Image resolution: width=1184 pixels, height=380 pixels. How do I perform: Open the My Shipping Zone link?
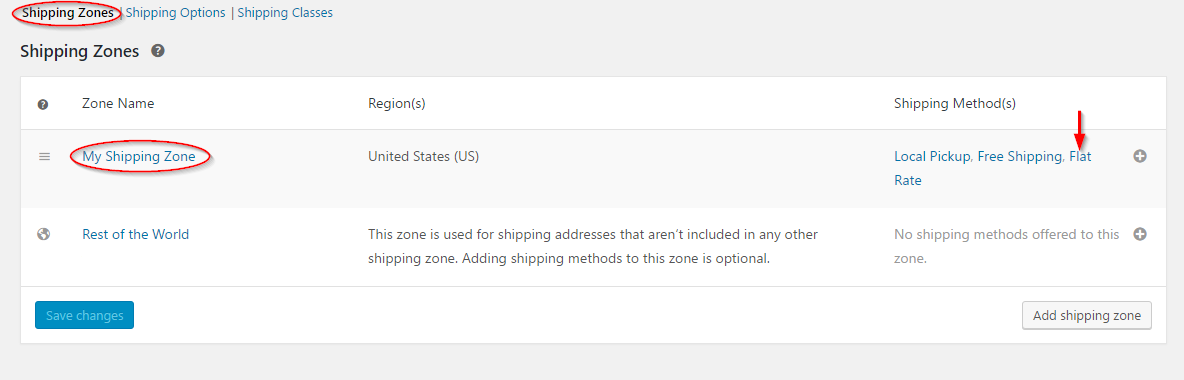(x=139, y=156)
